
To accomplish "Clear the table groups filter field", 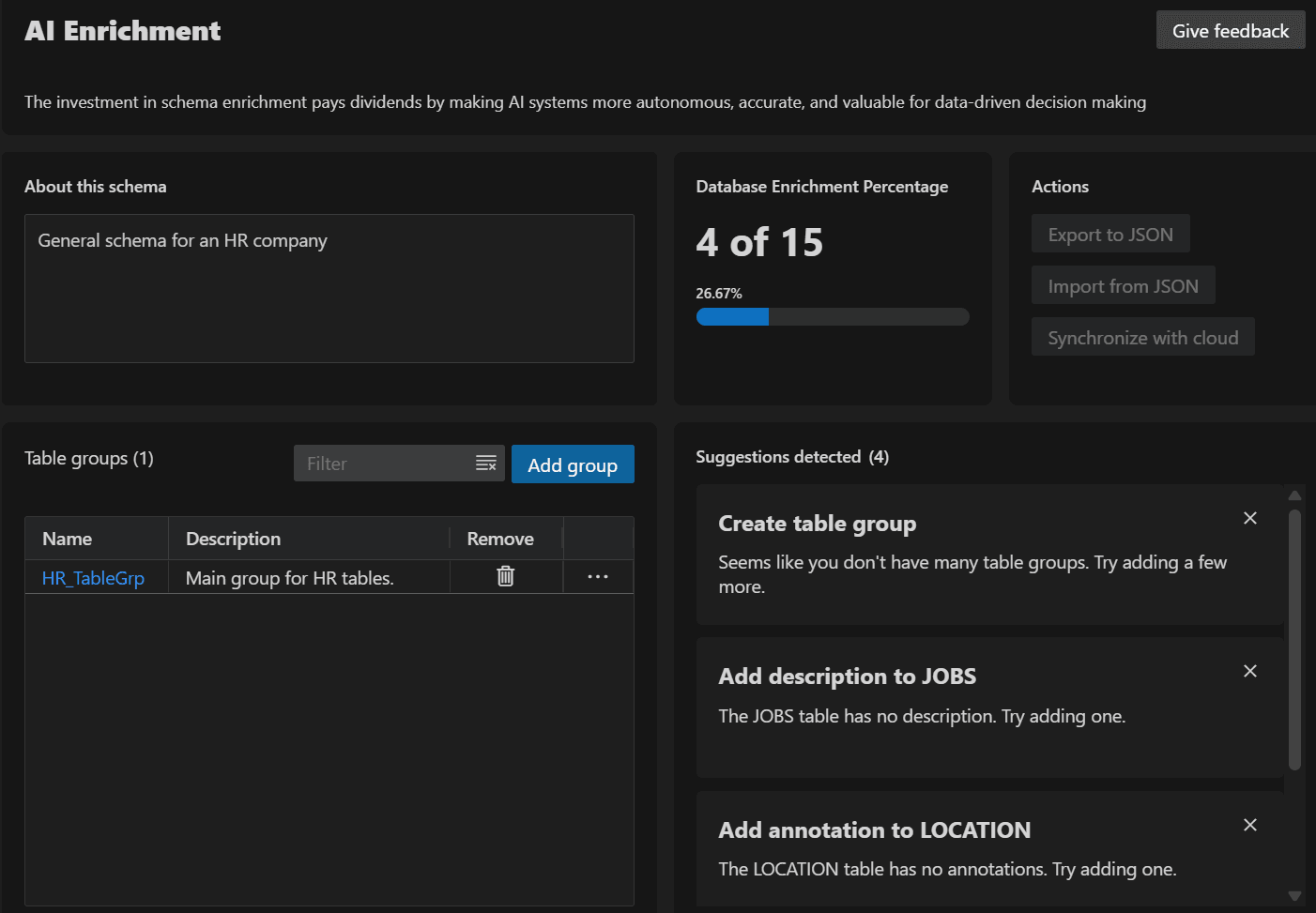I will [x=486, y=463].
